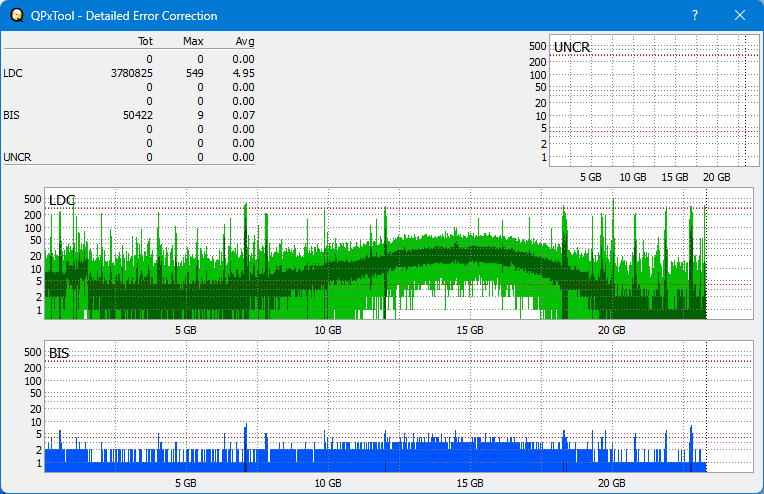Click the BIS average value 0.07
Viewport: 764px width, 494px height.
[243, 115]
